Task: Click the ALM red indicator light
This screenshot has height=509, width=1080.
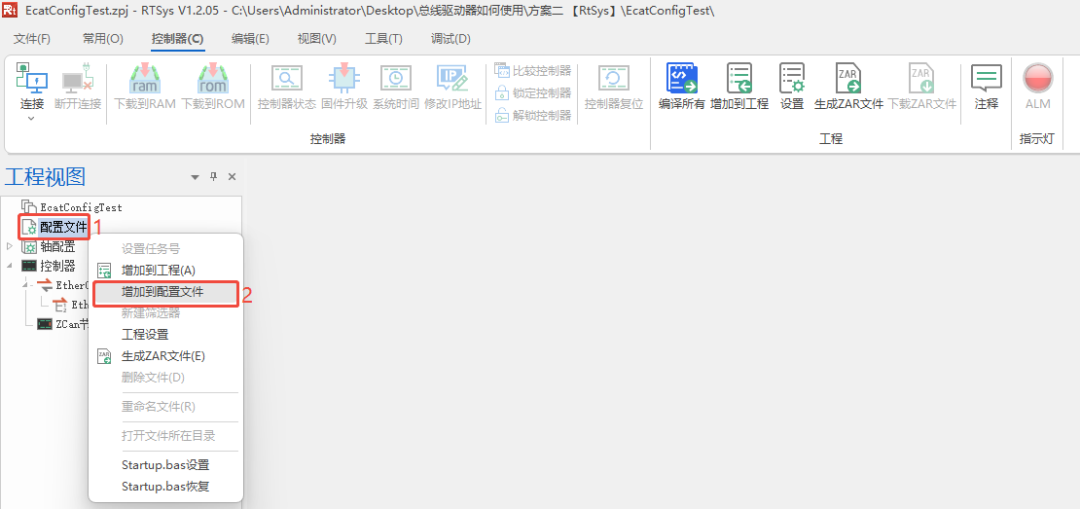Action: (1037, 78)
